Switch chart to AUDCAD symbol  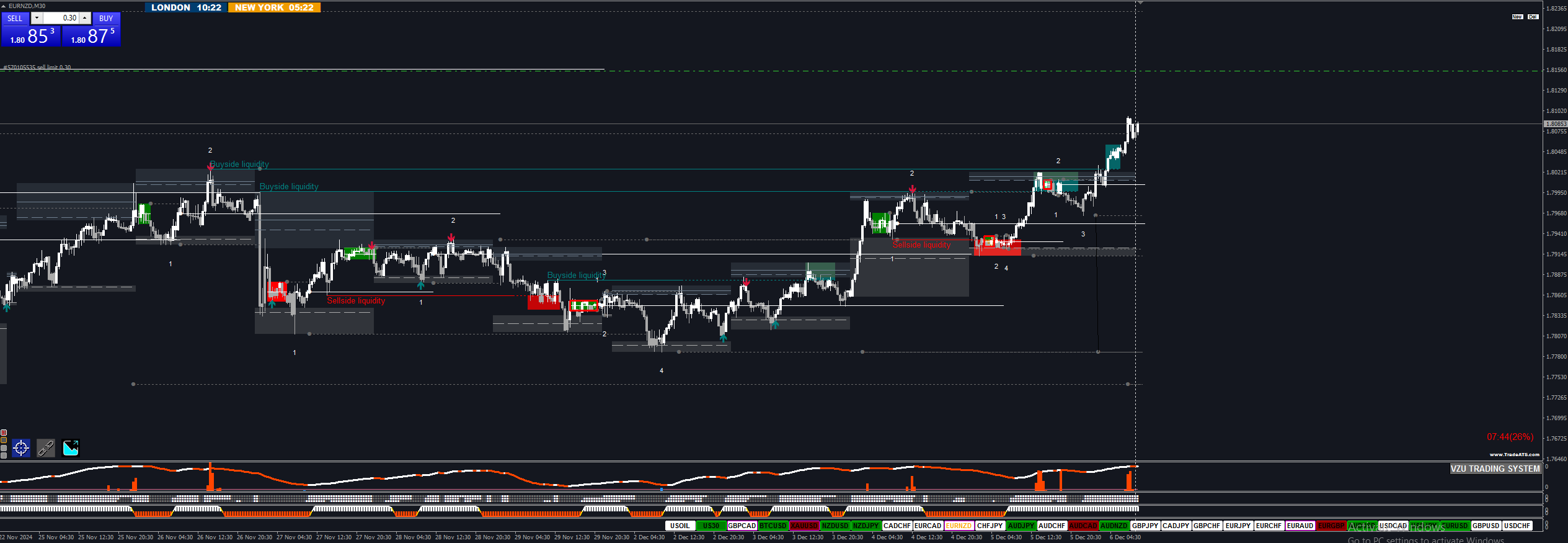coord(1083,526)
